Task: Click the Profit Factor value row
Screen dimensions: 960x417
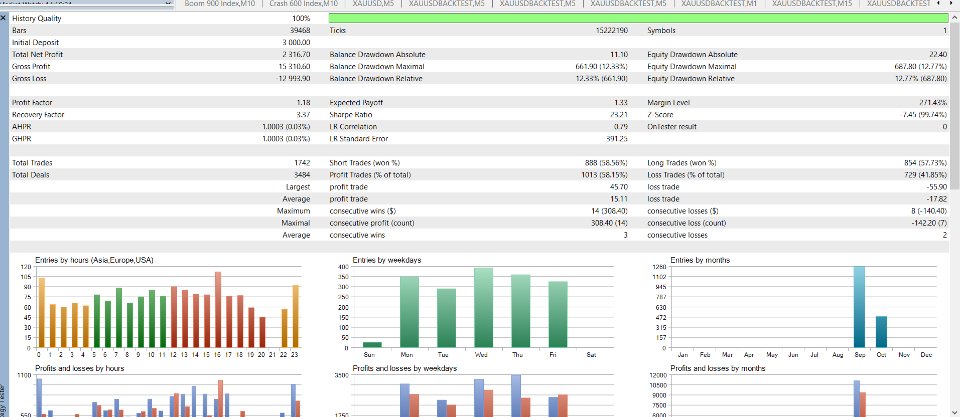Action: point(162,103)
